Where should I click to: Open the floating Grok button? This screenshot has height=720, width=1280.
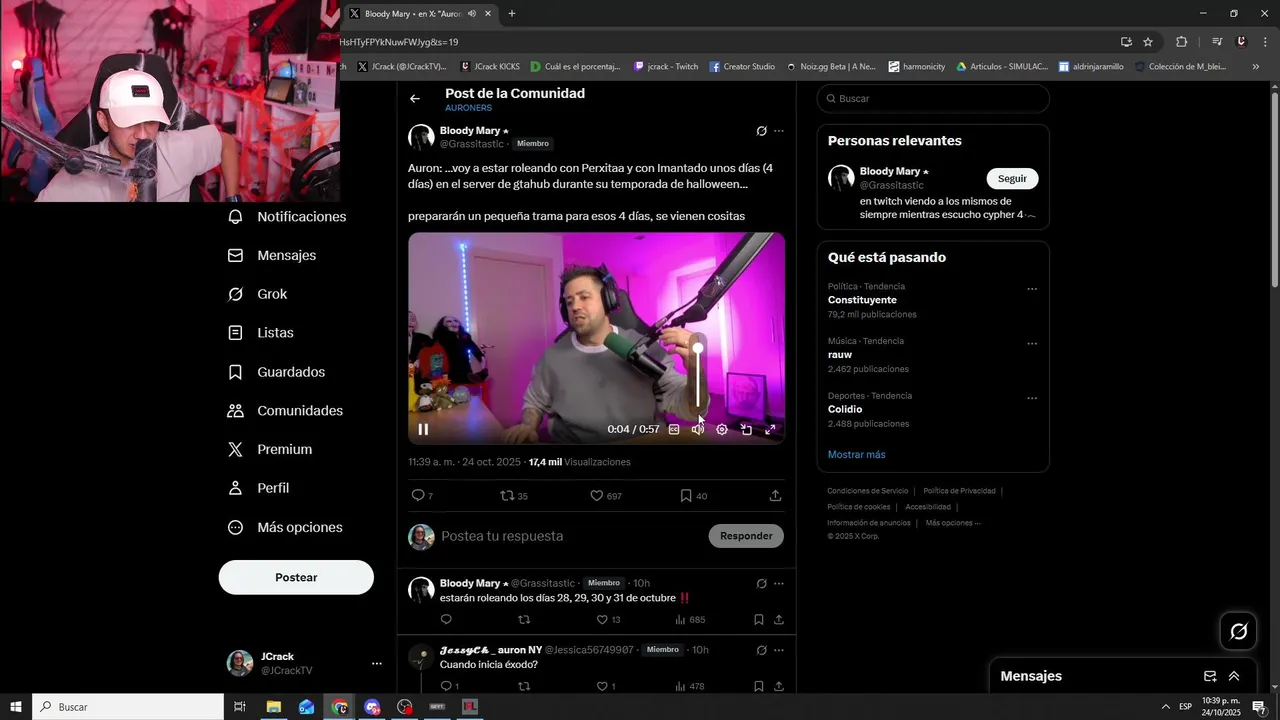(x=1238, y=631)
